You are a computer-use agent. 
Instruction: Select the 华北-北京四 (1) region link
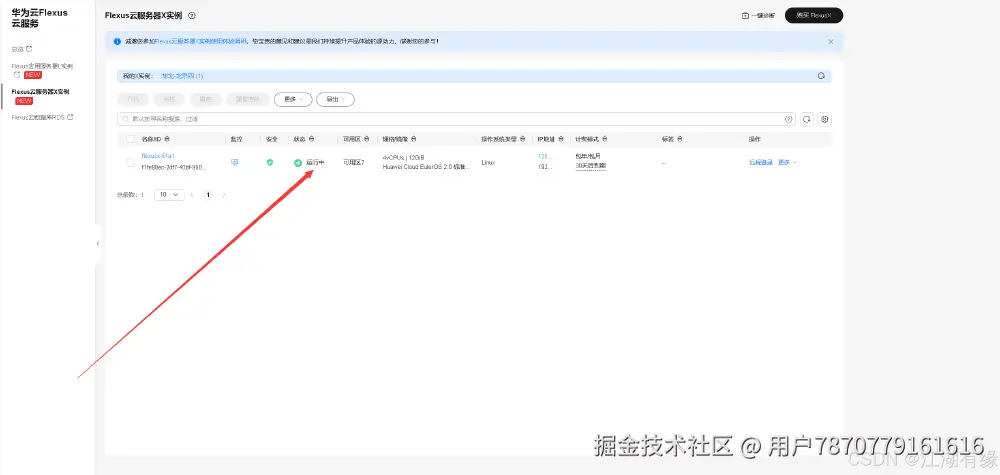[x=182, y=76]
